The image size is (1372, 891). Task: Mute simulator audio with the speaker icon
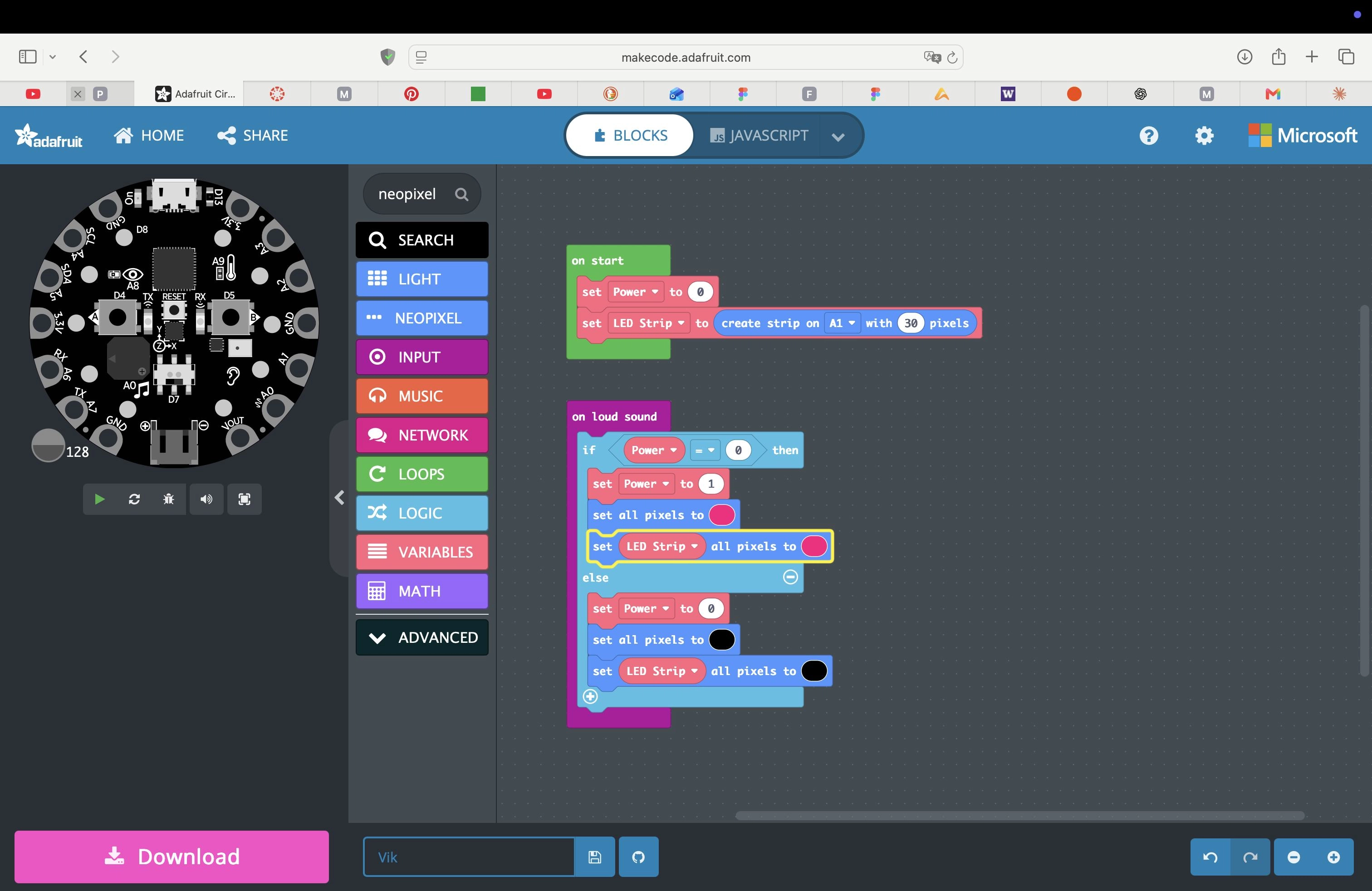coord(206,499)
